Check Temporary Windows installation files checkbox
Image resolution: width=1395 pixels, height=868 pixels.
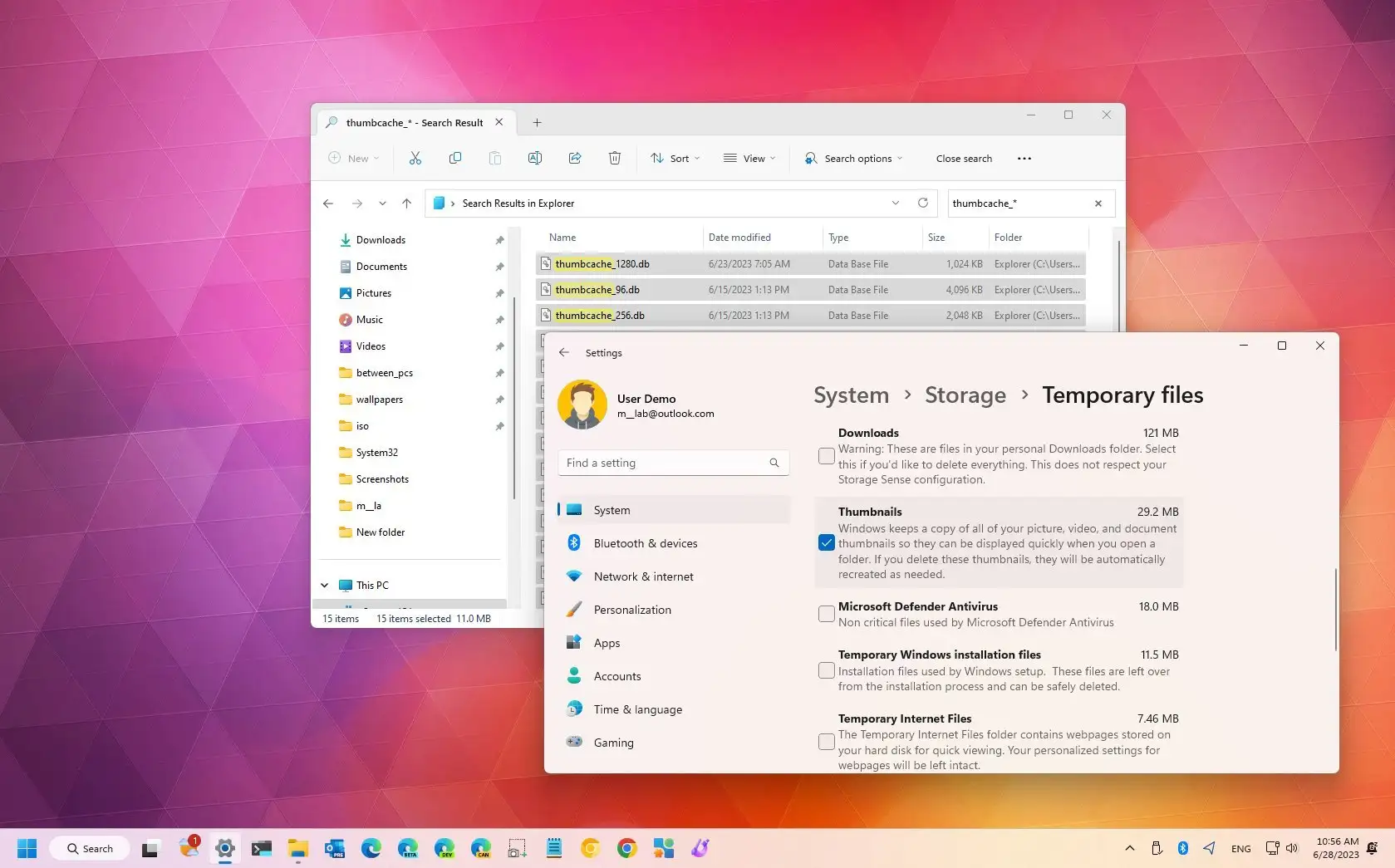(x=827, y=670)
